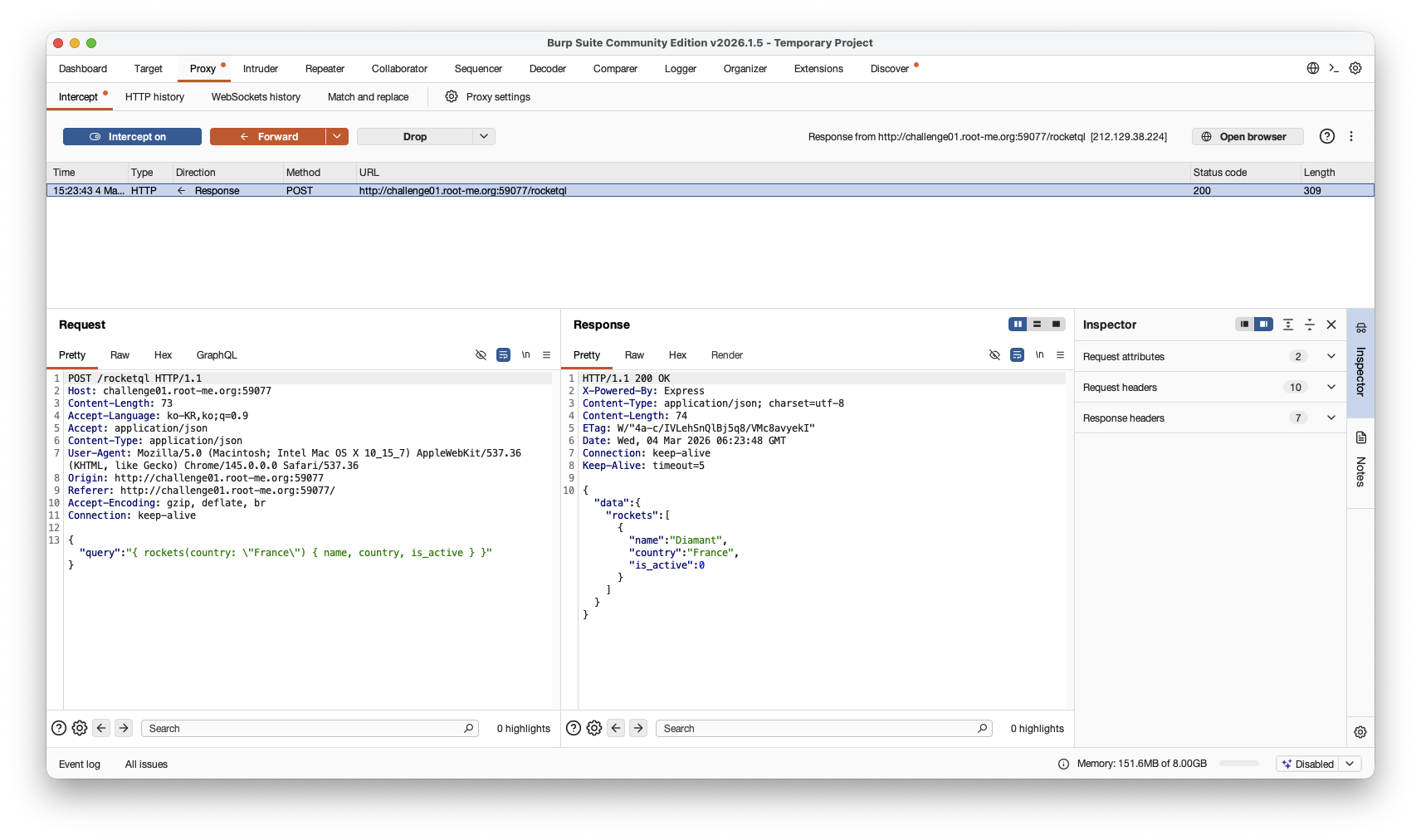Screen dimensions: 1421x840
Task: Open the Match and replace sub-tab
Action: (368, 97)
